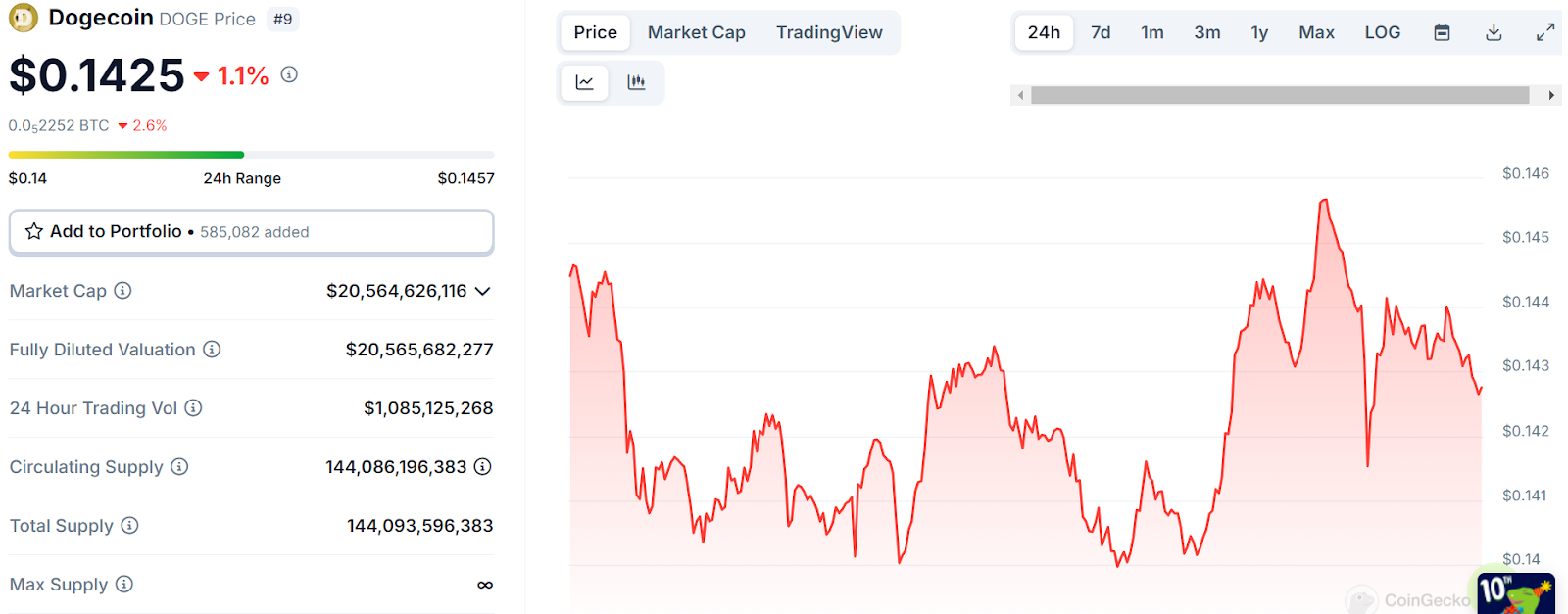Click the Dogecoin title heading
Image resolution: width=1568 pixels, height=614 pixels.
click(x=101, y=18)
